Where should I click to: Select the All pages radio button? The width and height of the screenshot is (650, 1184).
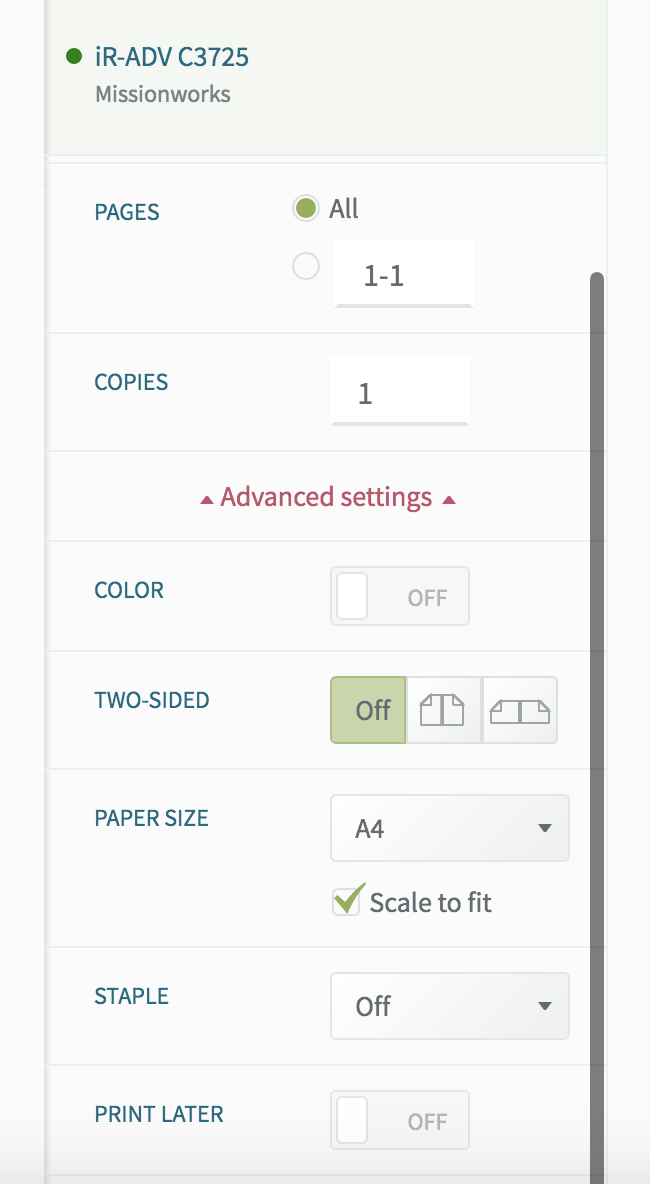point(306,208)
